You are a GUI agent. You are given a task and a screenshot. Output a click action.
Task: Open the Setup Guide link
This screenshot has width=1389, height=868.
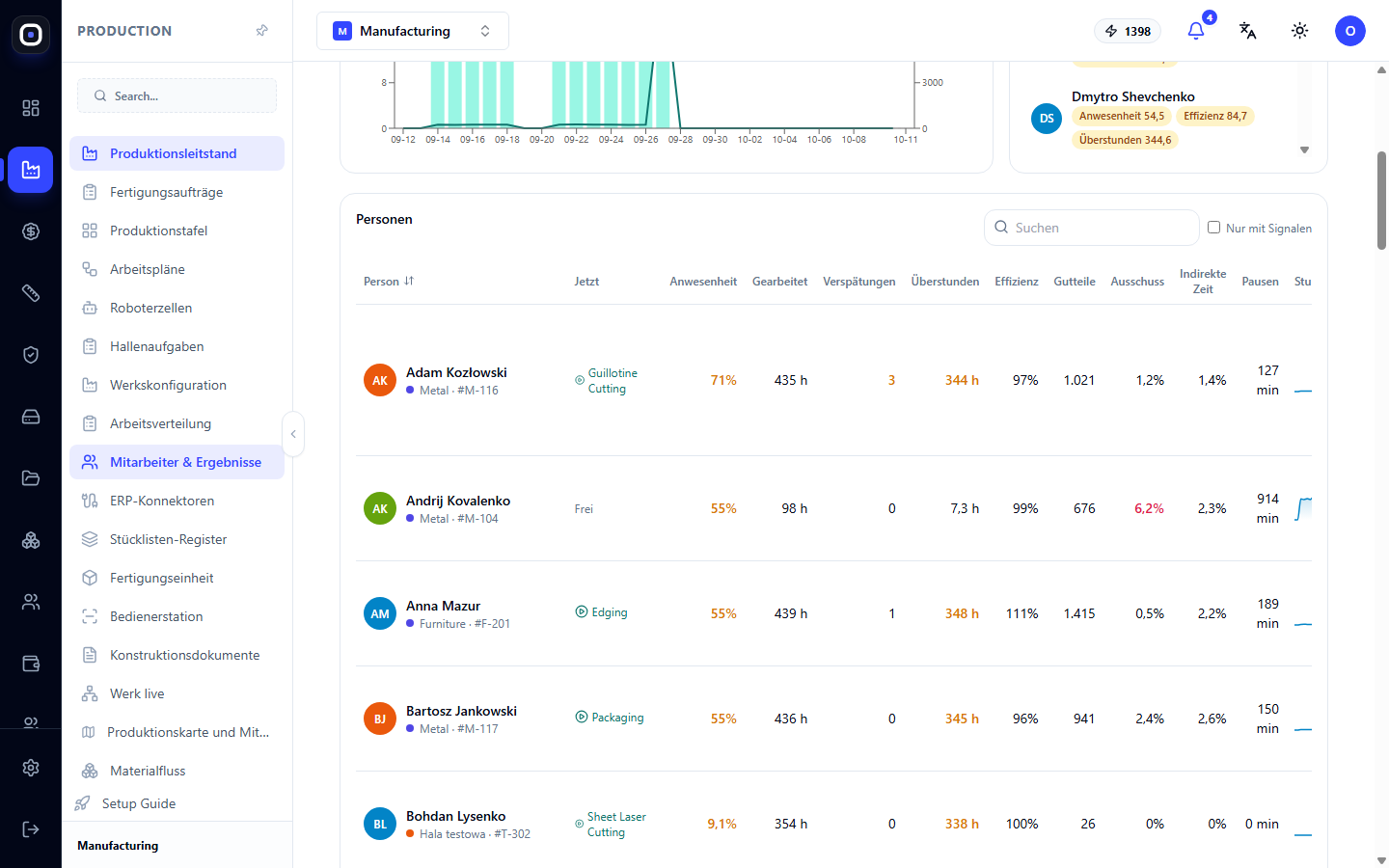point(138,803)
